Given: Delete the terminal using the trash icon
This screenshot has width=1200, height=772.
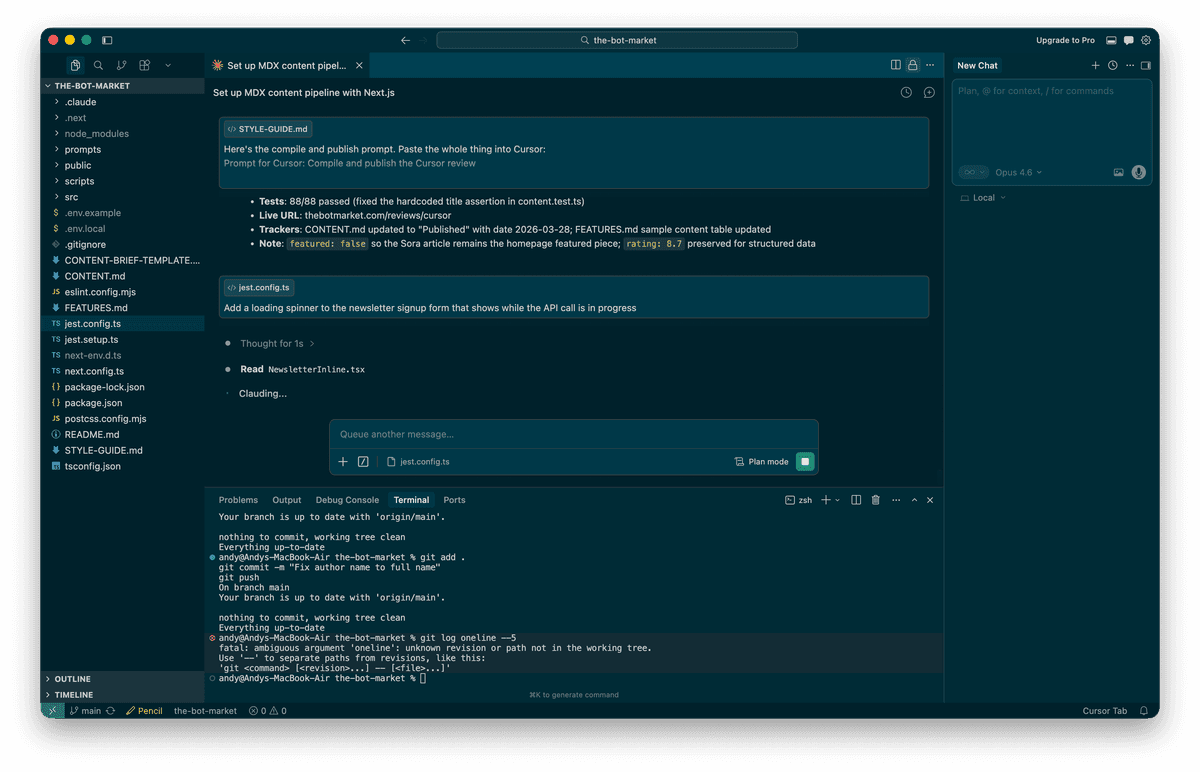Looking at the screenshot, I should tap(875, 500).
